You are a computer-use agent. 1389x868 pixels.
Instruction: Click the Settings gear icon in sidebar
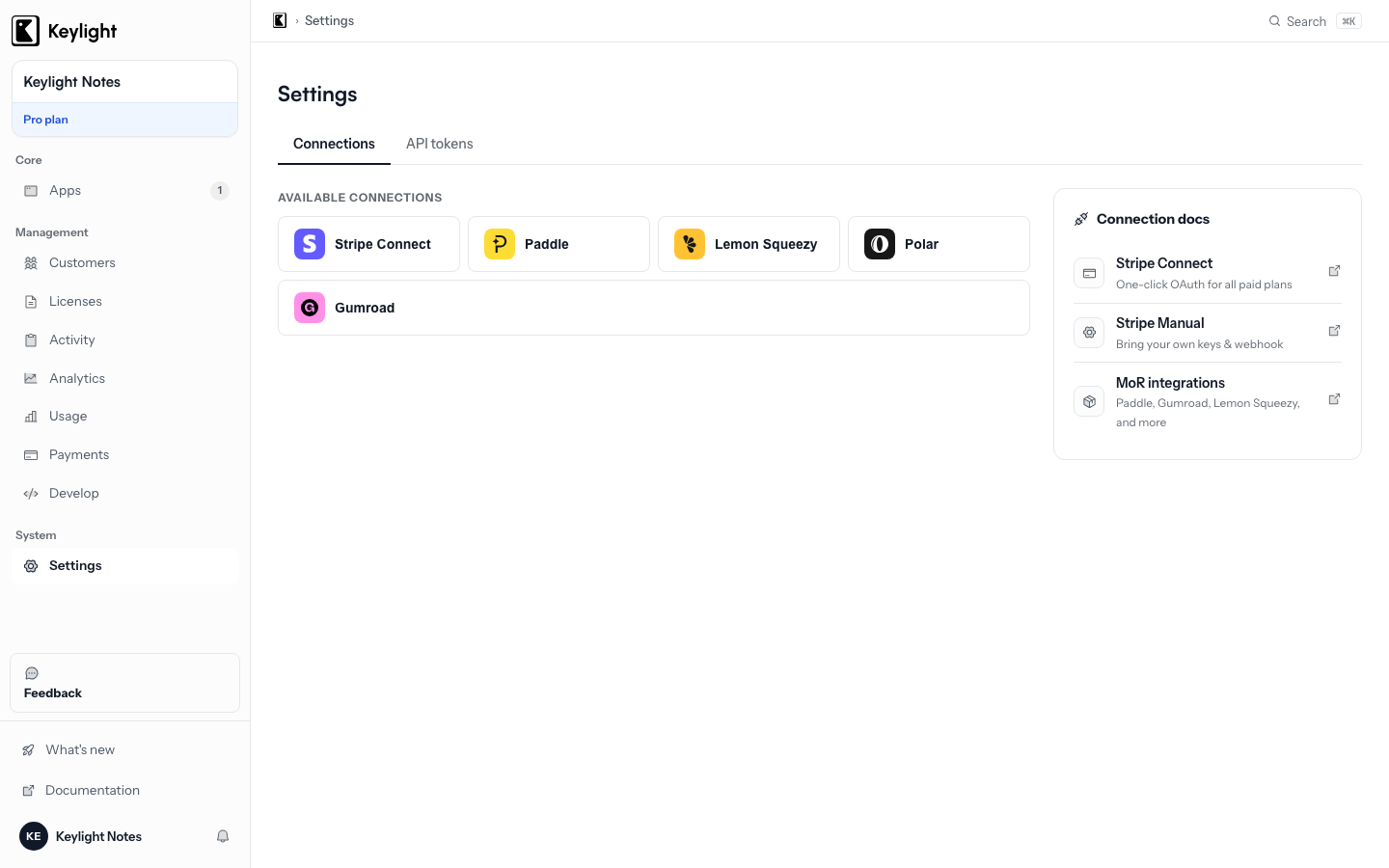pyautogui.click(x=31, y=566)
